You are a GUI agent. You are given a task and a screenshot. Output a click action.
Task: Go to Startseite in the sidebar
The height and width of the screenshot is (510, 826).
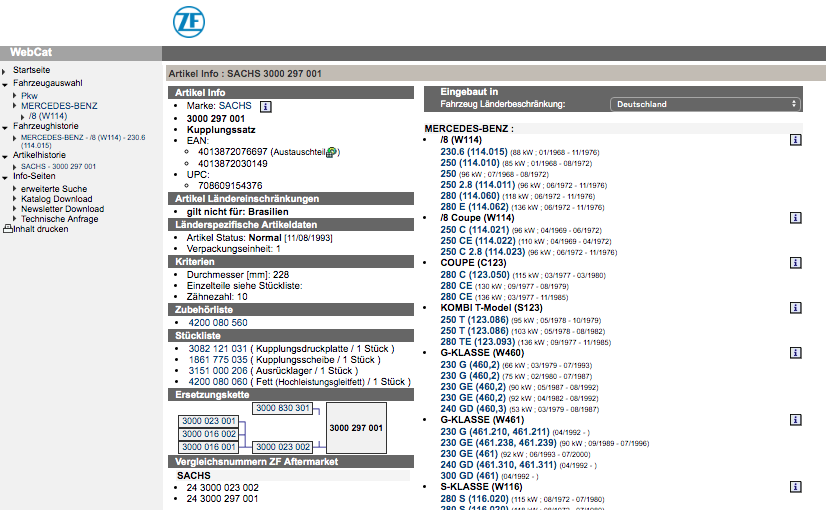coord(32,70)
